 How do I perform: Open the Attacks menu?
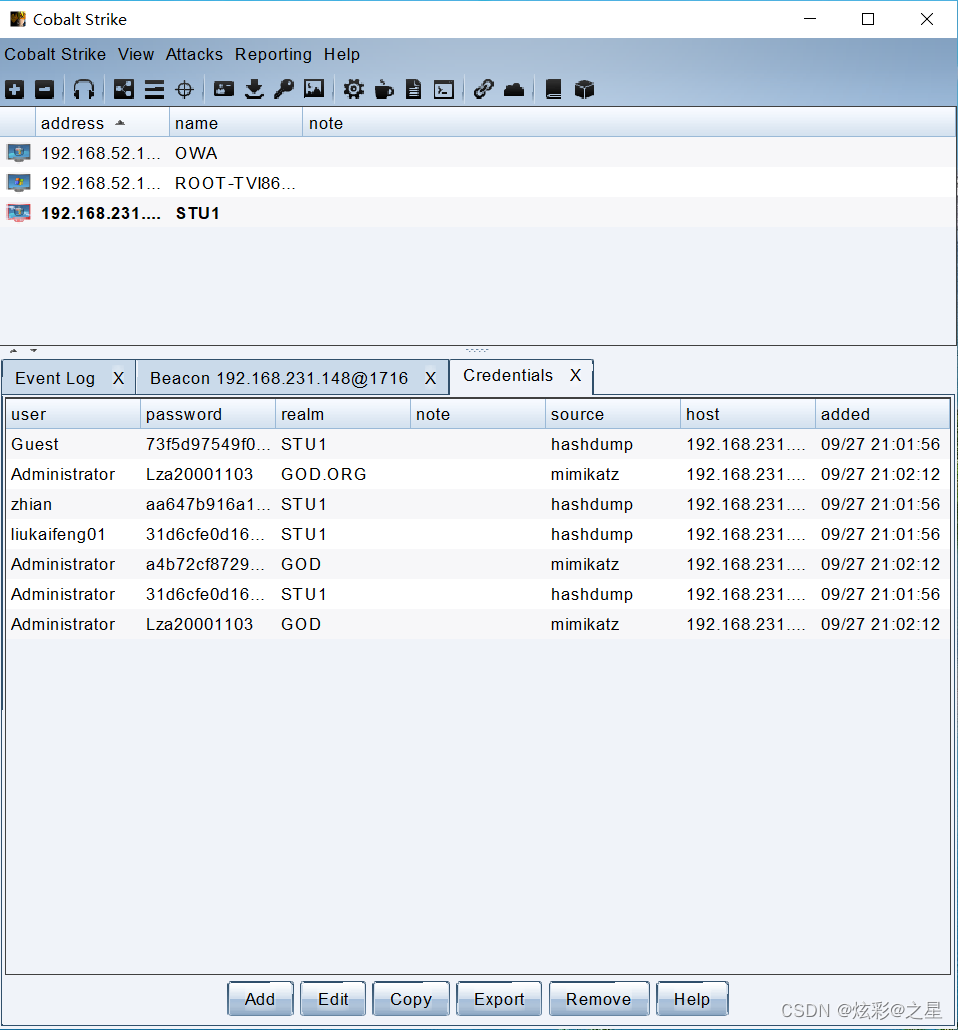pyautogui.click(x=194, y=55)
